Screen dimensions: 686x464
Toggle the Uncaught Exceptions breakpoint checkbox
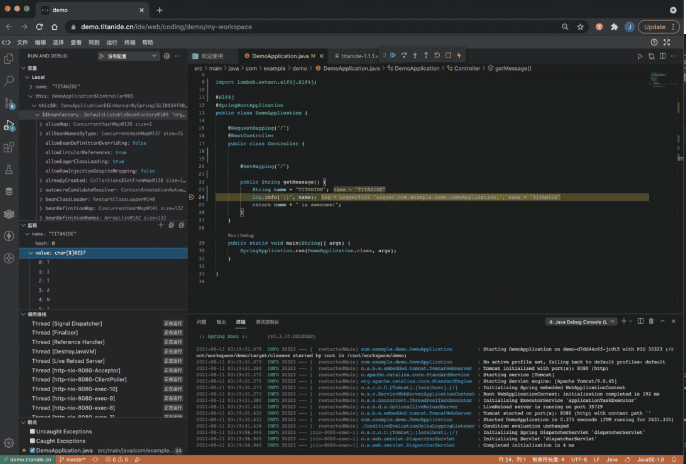(30, 431)
